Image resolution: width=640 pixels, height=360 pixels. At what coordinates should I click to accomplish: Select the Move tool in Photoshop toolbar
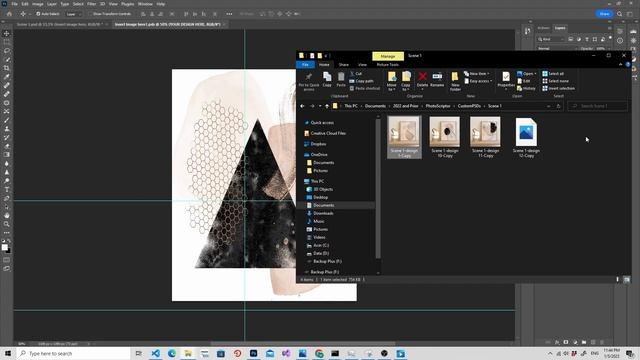coord(7,33)
